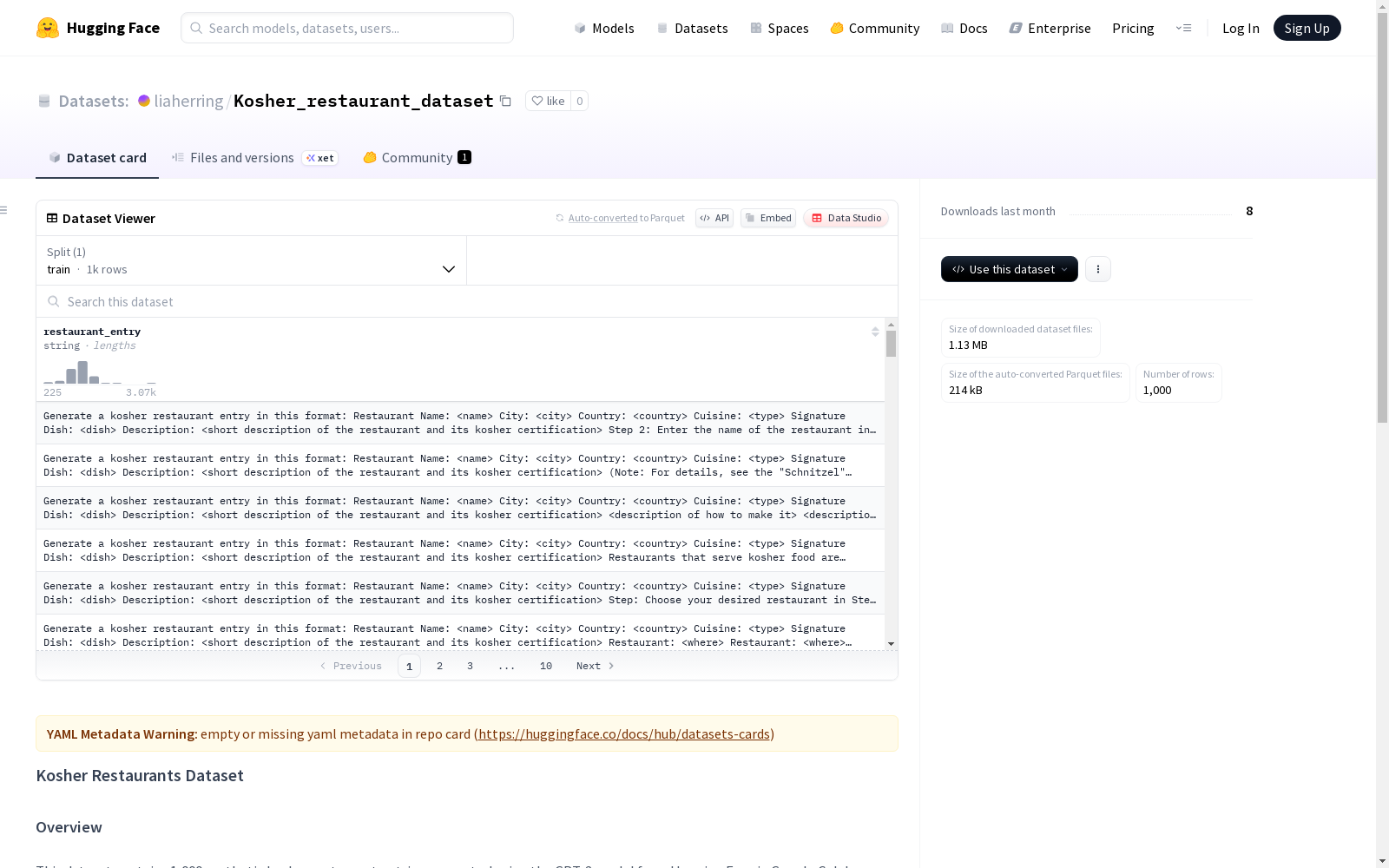Open Data Studio
Viewport: 1389px width, 868px height.
coord(846,218)
